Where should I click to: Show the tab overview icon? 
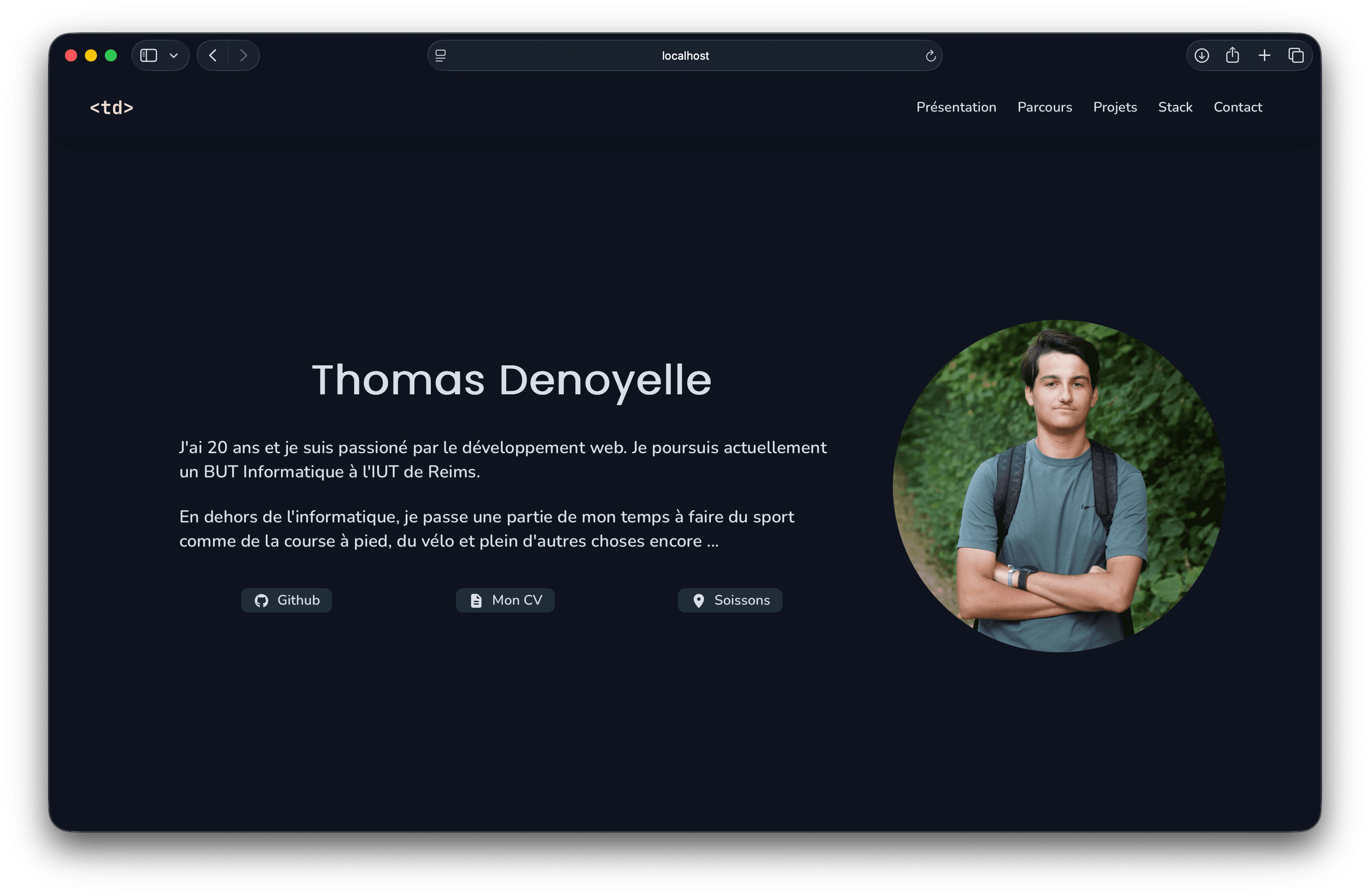(1296, 55)
